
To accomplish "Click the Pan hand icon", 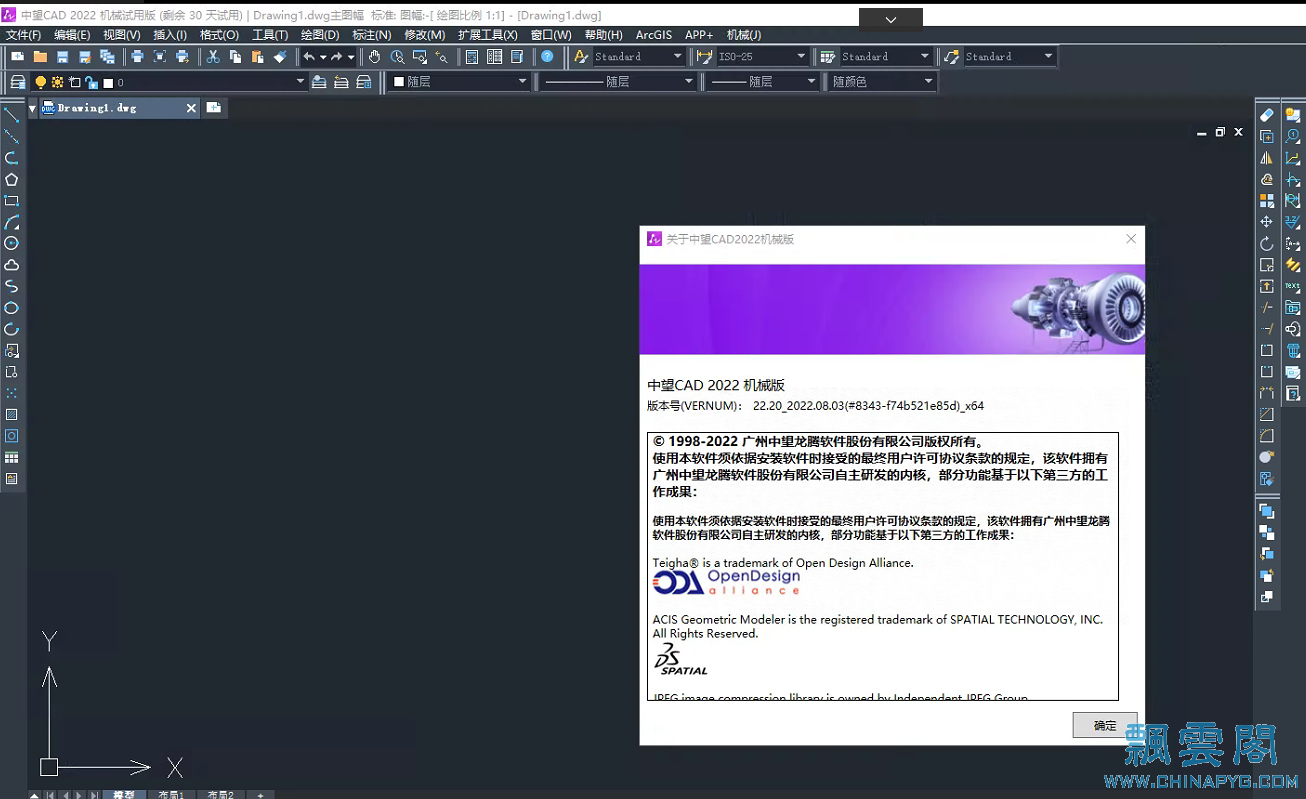I will pos(375,57).
